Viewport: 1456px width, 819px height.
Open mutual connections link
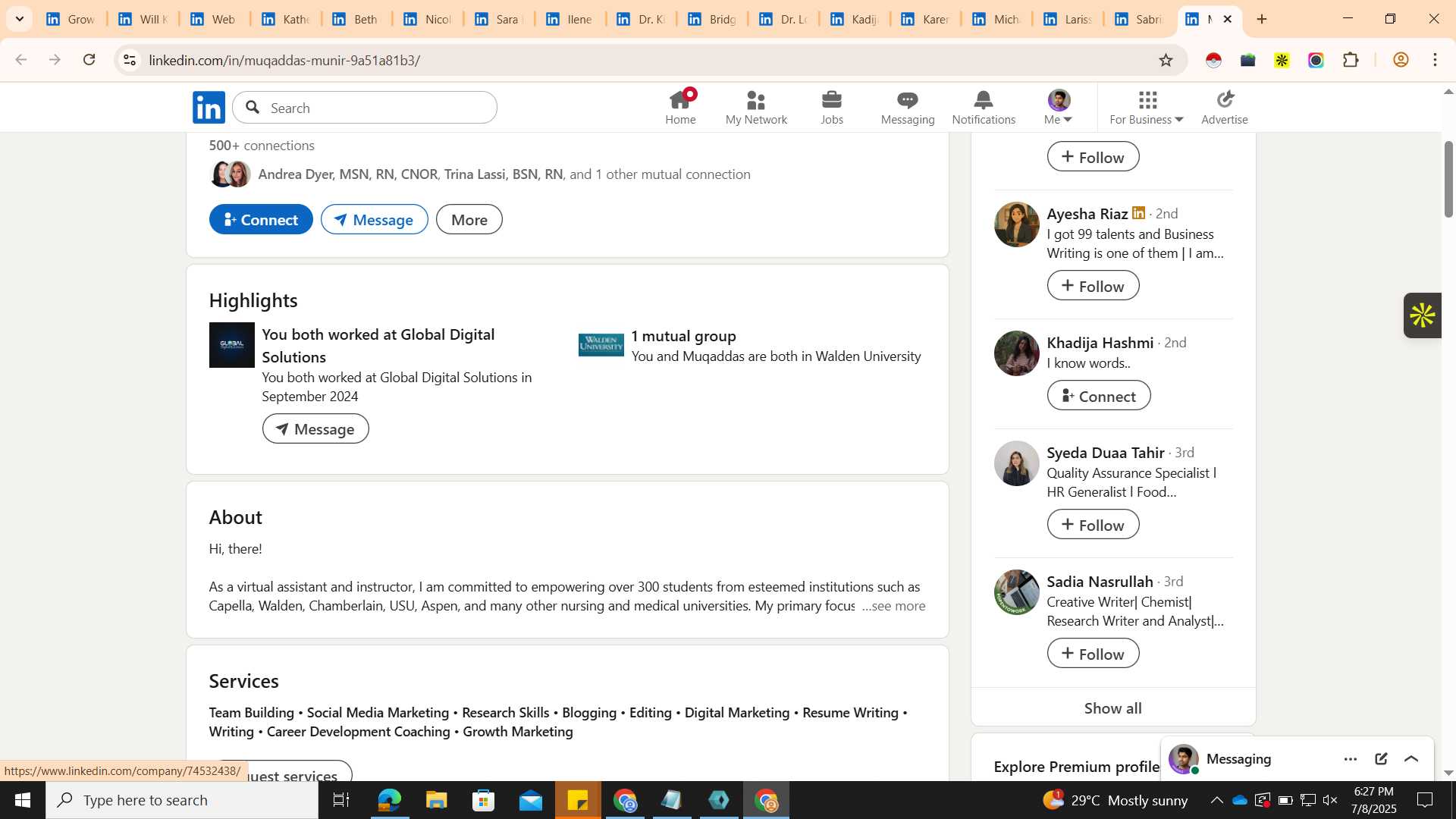coord(504,174)
